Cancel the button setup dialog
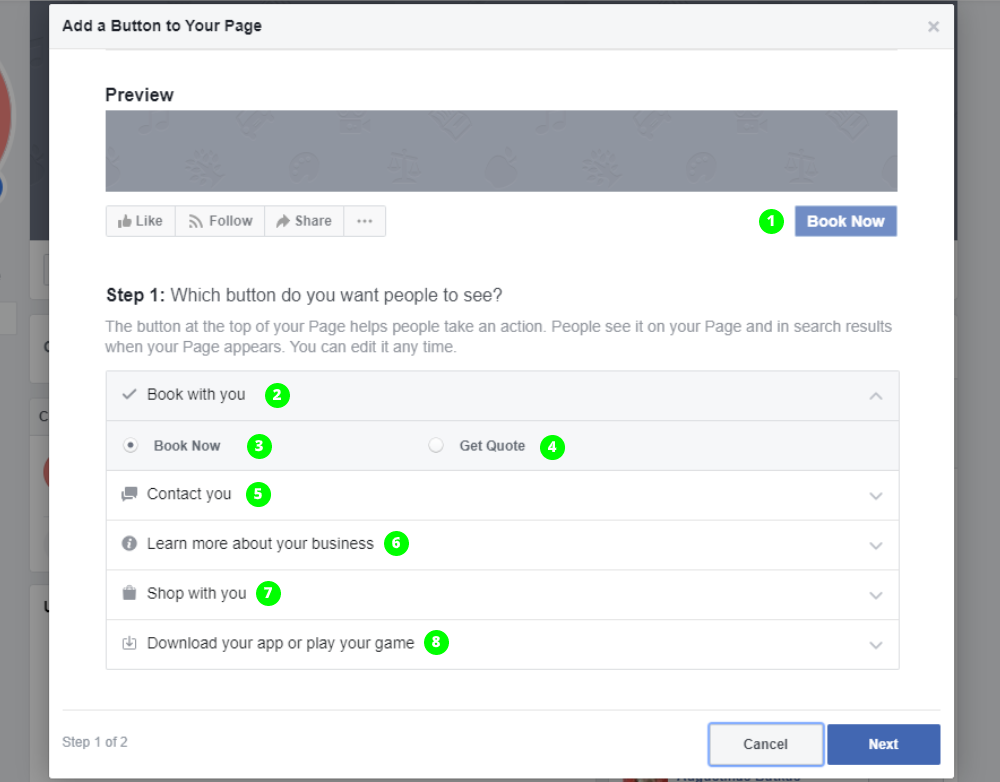This screenshot has width=1000, height=782. point(766,744)
